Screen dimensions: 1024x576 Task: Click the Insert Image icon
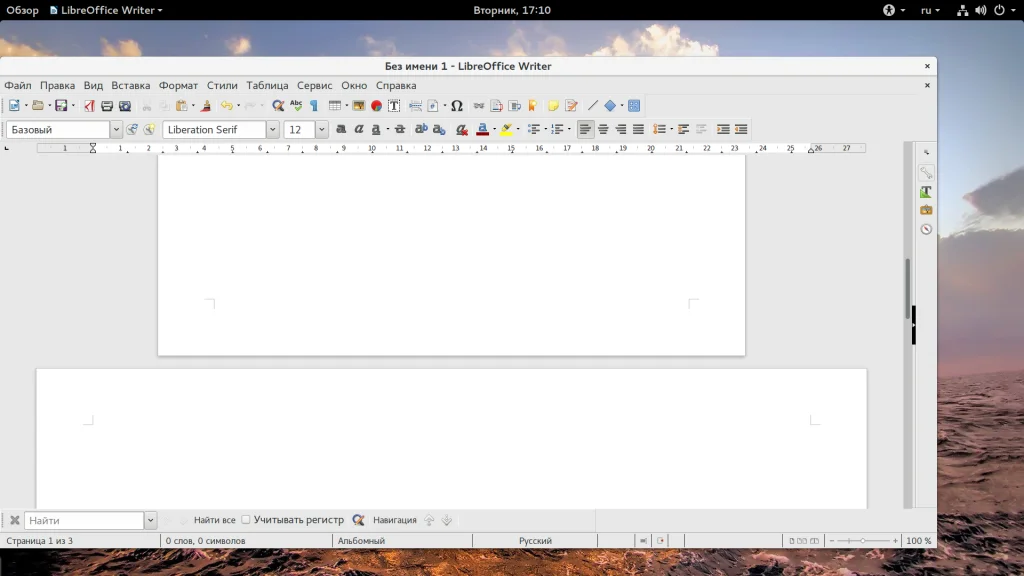tap(359, 106)
